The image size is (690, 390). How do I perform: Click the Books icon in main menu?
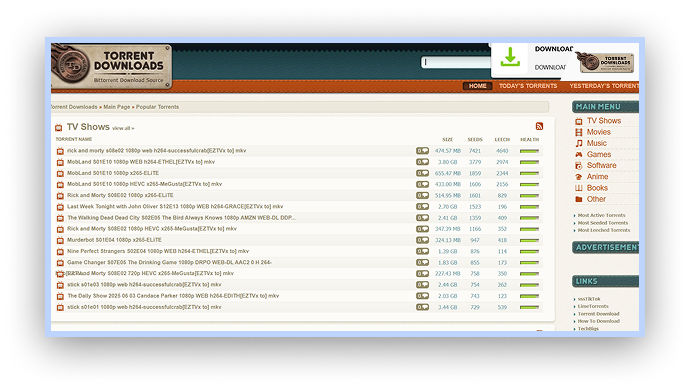pyautogui.click(x=579, y=188)
